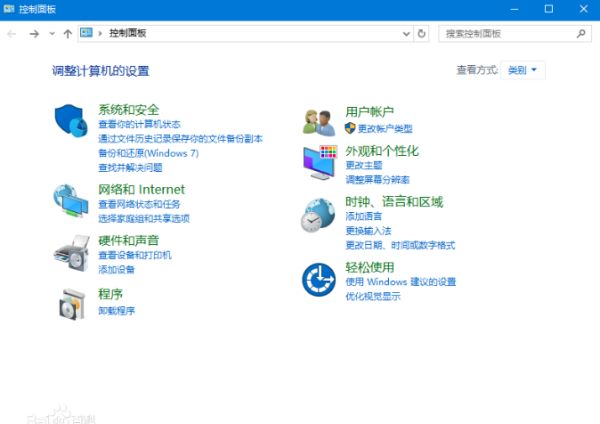Open the User Accounts people icon
600x424 pixels.
[x=319, y=122]
